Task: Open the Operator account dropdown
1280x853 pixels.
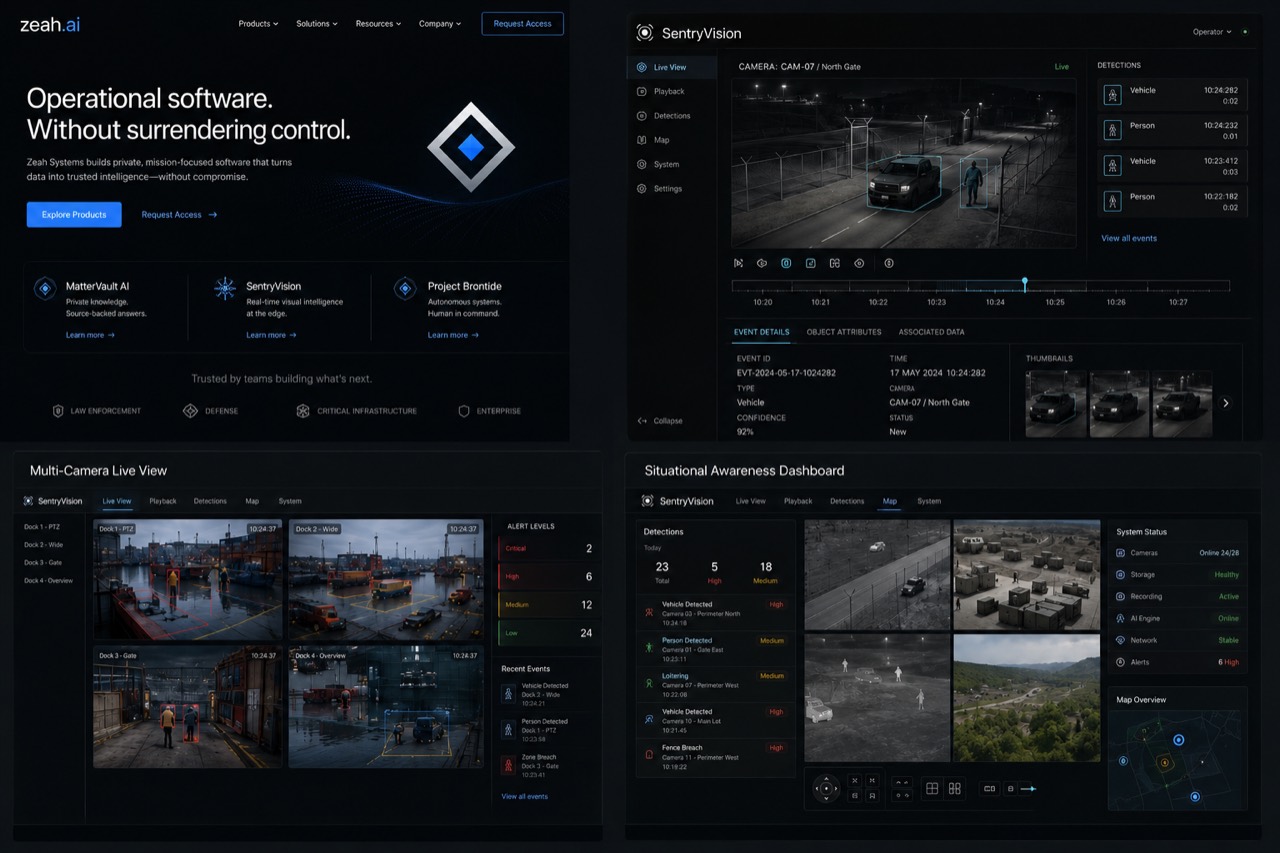Action: (1212, 32)
